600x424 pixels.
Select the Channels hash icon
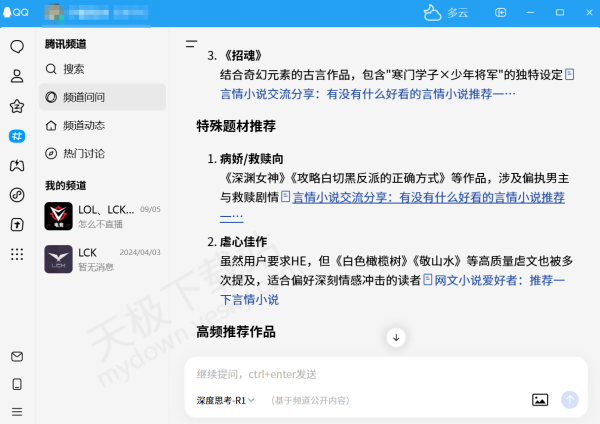coord(17,136)
